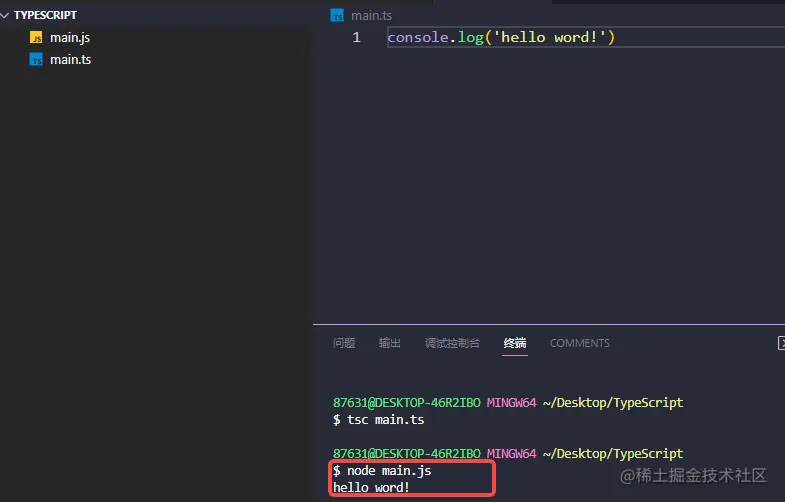Click the first 87631@DESKTOP-46R2IBO prompt text
This screenshot has height=502, width=785.
(407, 402)
